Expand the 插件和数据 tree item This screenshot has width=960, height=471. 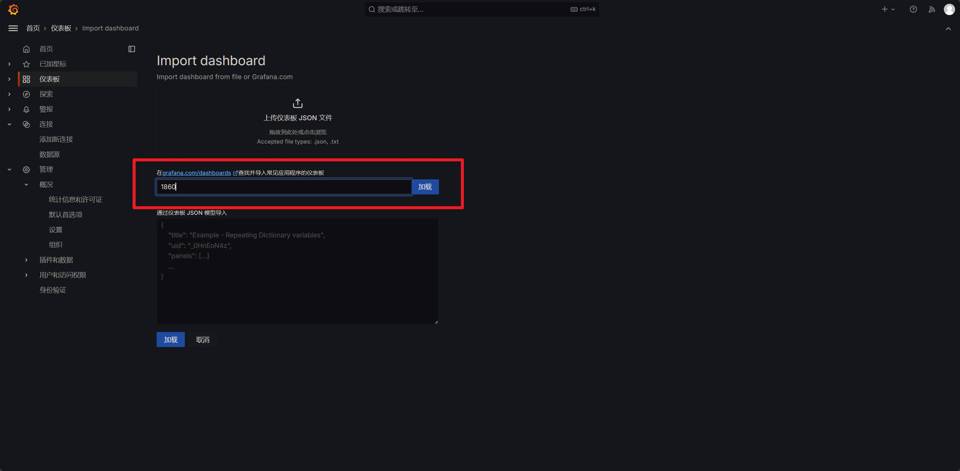[x=27, y=260]
